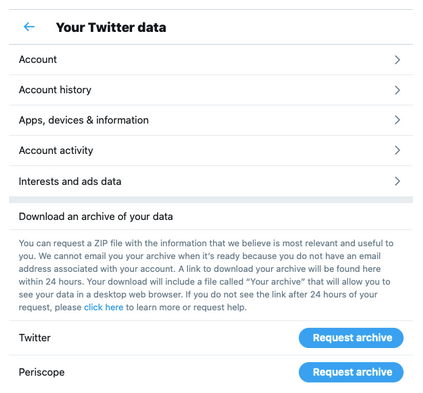423x393 pixels.
Task: Open the Account menu item
Action: (x=38, y=59)
